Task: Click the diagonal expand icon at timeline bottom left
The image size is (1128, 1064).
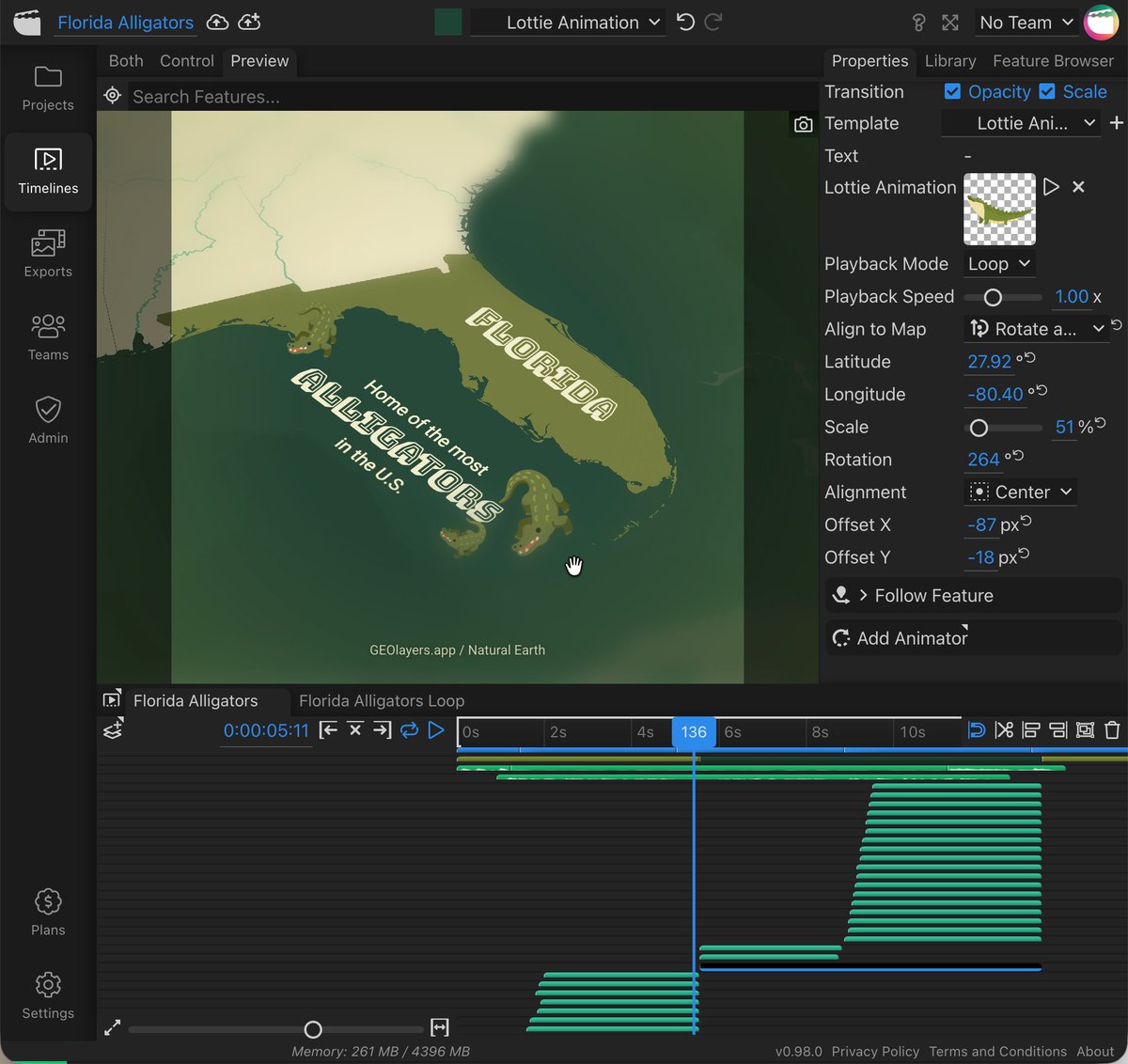Action: click(112, 1028)
